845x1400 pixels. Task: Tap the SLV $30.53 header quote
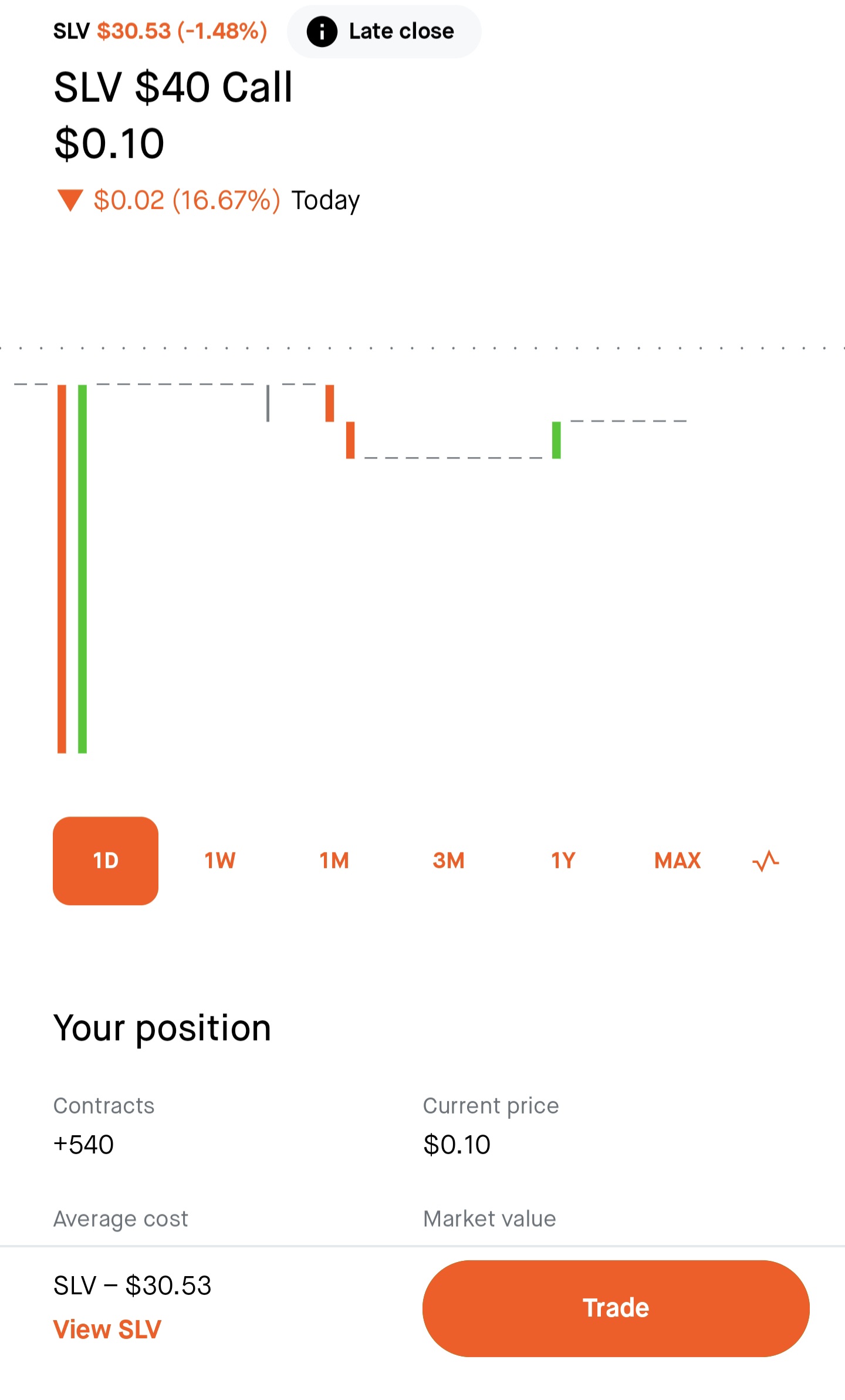tap(160, 31)
